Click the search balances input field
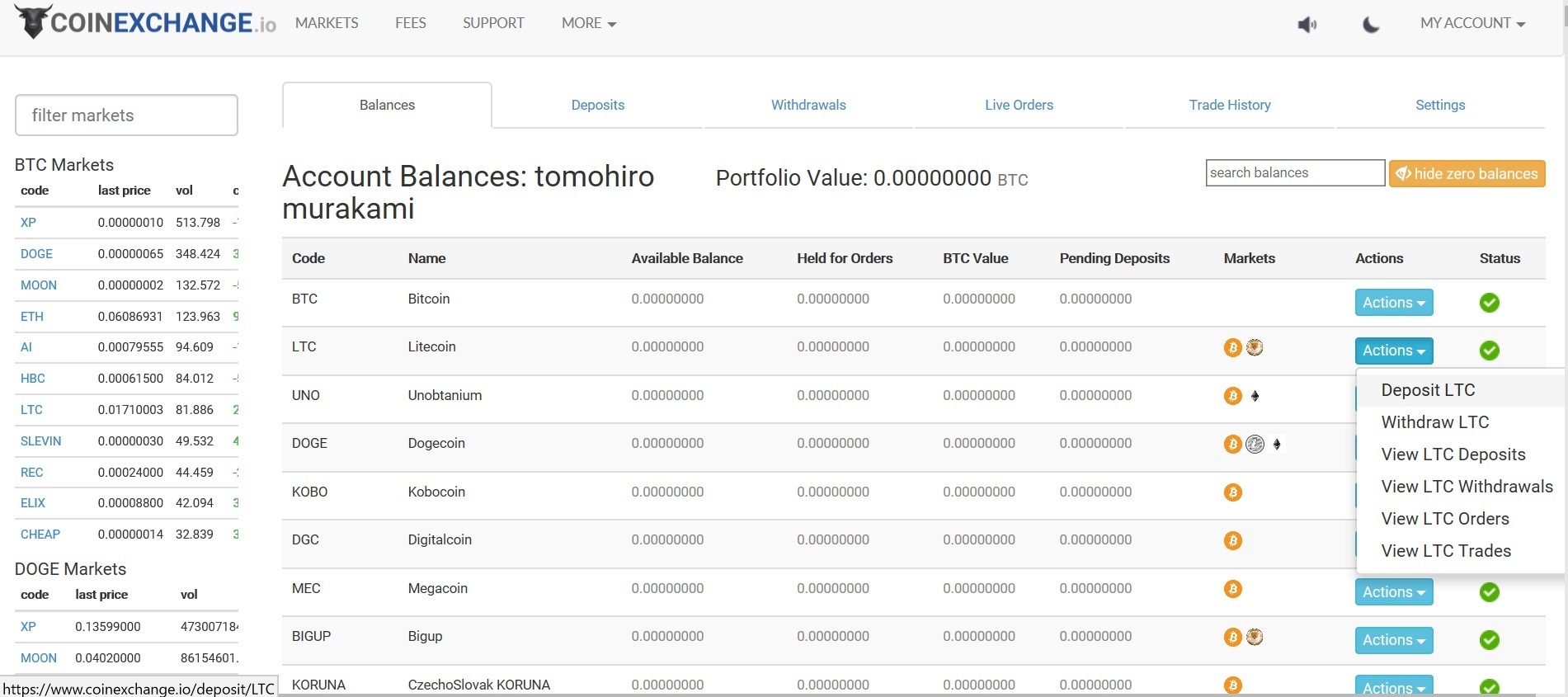 click(1295, 172)
